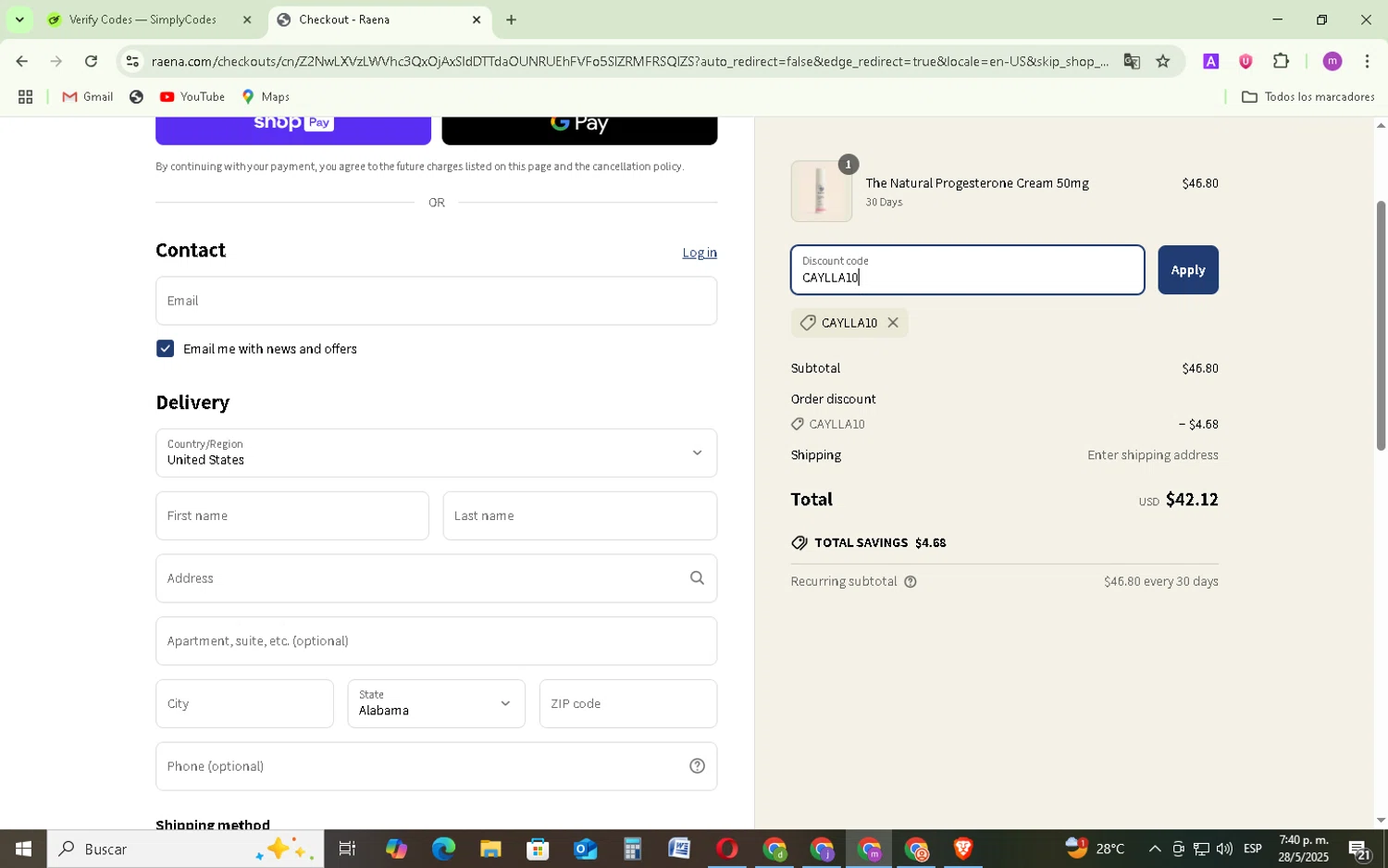This screenshot has height=868, width=1388.
Task: Launch Microsoft Edge from the taskbar
Action: (443, 849)
